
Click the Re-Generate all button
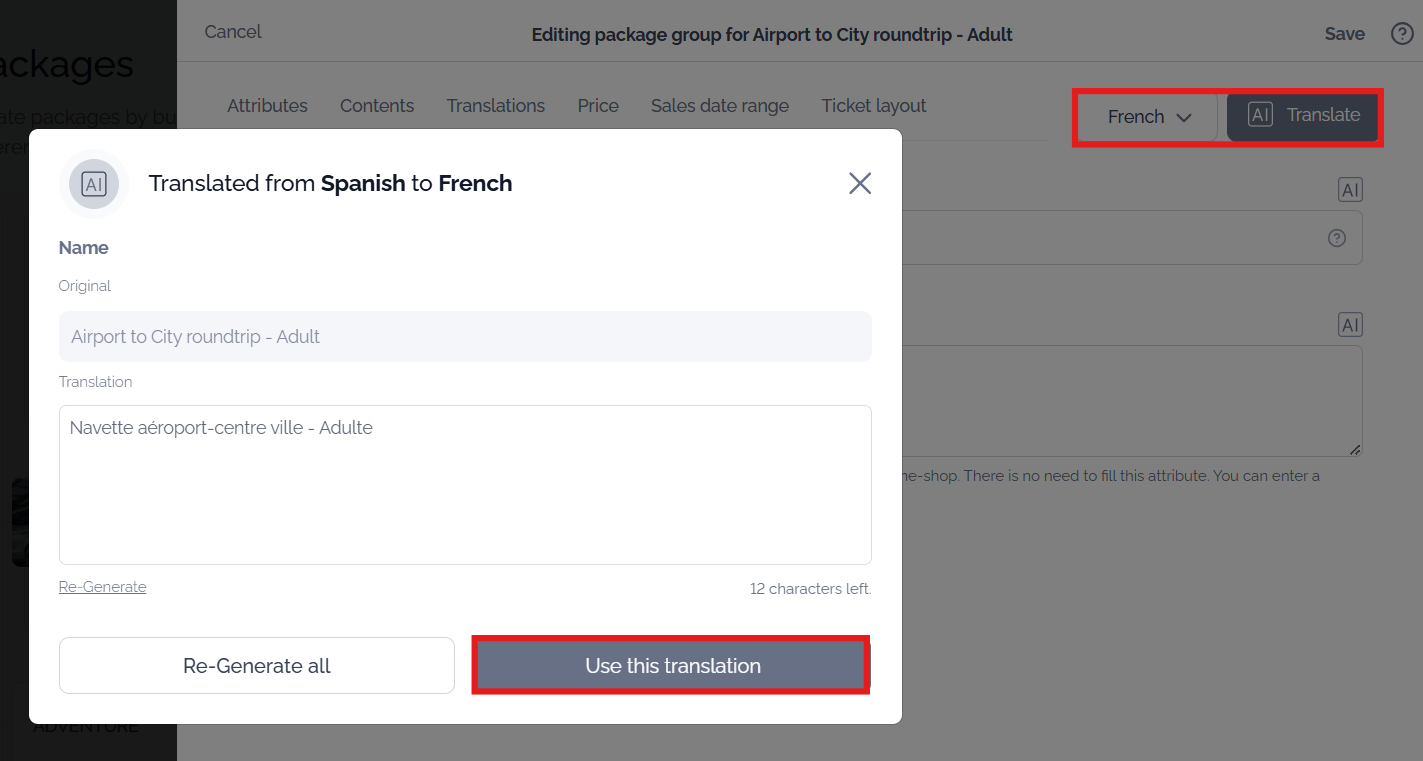(257, 666)
